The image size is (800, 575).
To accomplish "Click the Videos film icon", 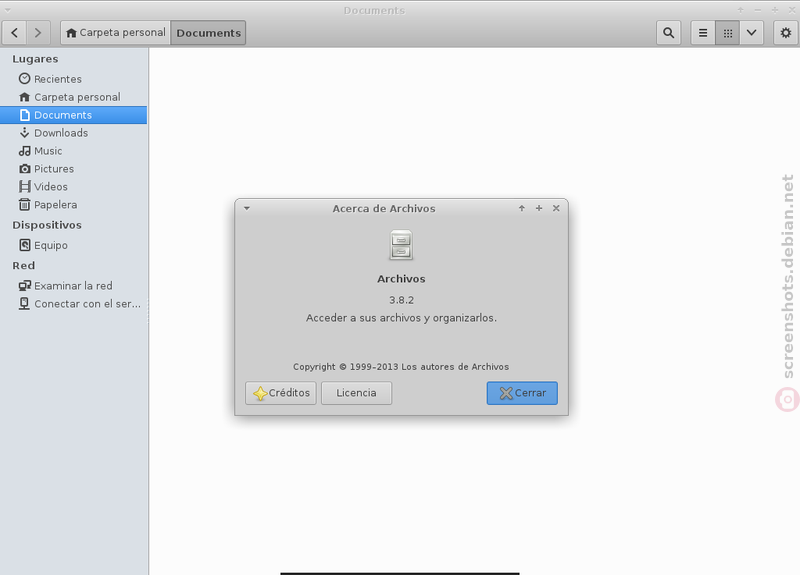I will tap(24, 186).
